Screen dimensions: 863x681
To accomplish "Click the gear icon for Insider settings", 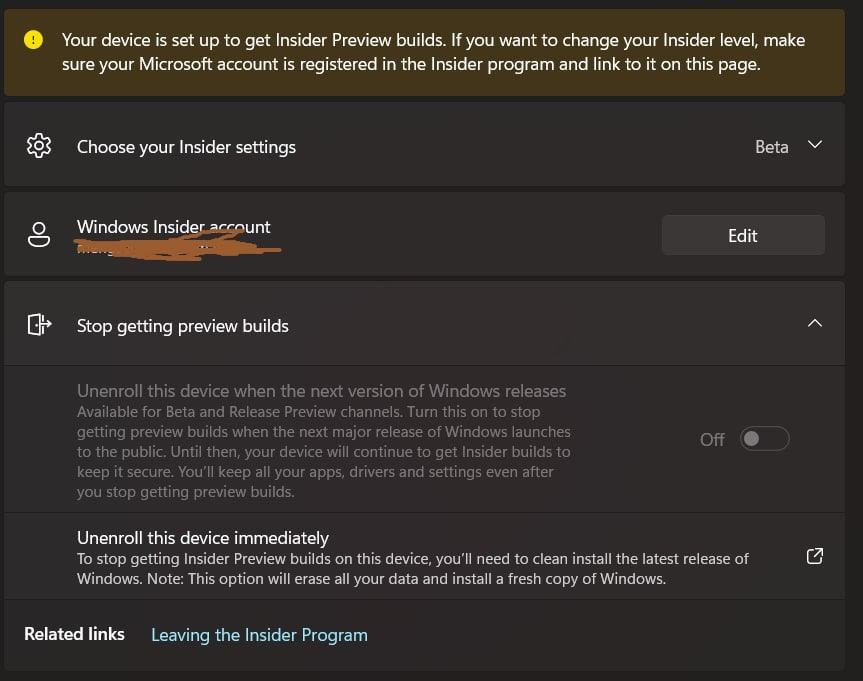I will click(x=39, y=146).
